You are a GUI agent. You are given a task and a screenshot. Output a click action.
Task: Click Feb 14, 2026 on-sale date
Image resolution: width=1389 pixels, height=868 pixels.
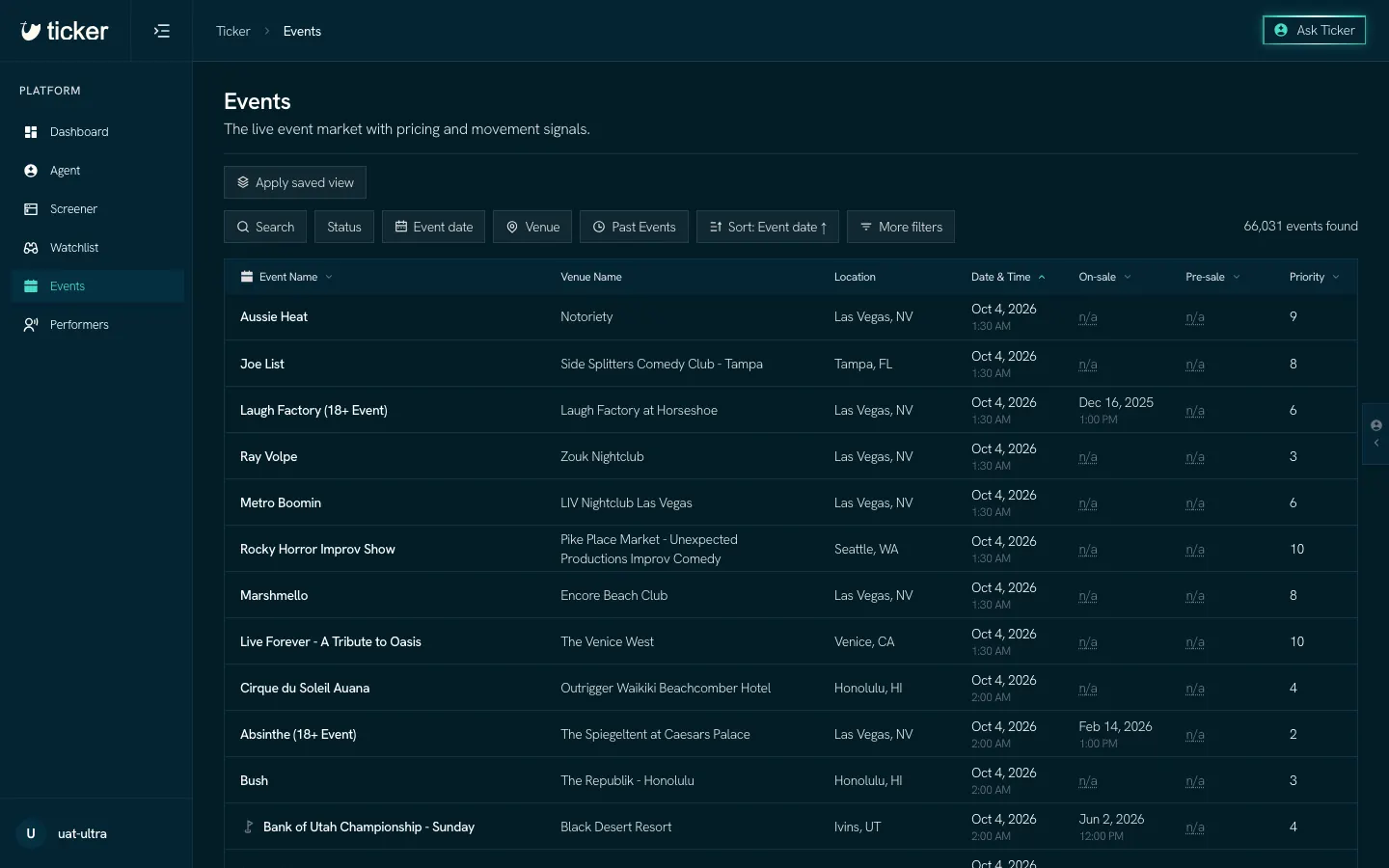[1115, 726]
